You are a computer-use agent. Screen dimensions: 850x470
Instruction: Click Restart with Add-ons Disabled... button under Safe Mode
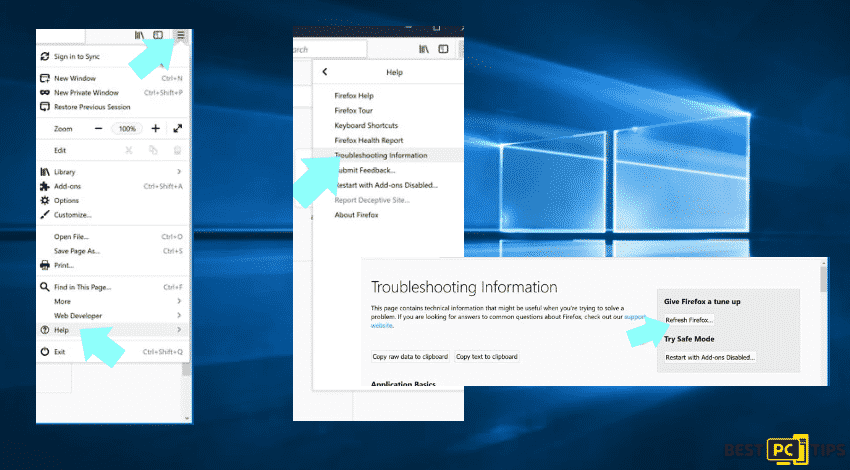[710, 357]
